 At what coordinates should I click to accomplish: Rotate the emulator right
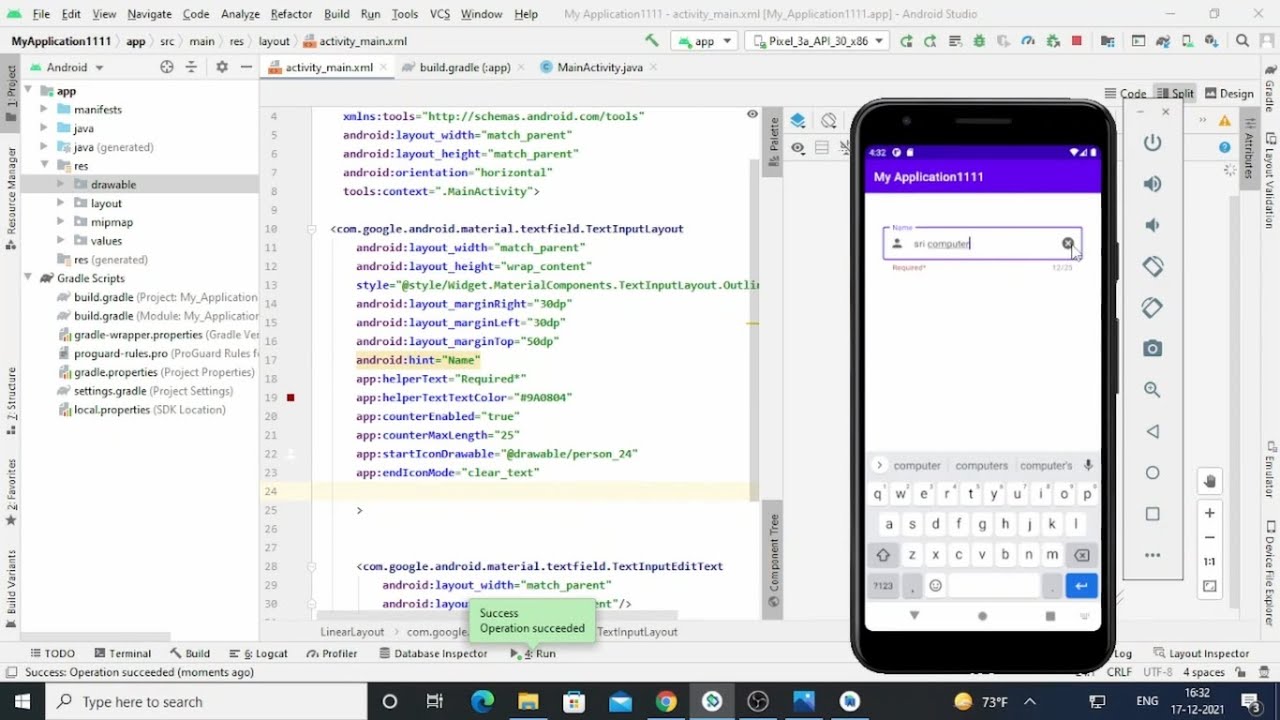pyautogui.click(x=1153, y=308)
